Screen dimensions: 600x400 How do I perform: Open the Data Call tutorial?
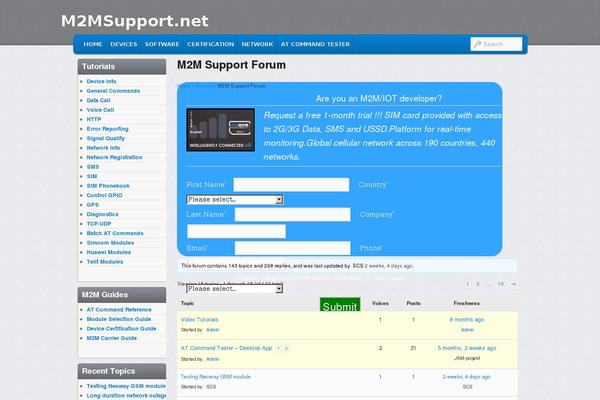98,100
